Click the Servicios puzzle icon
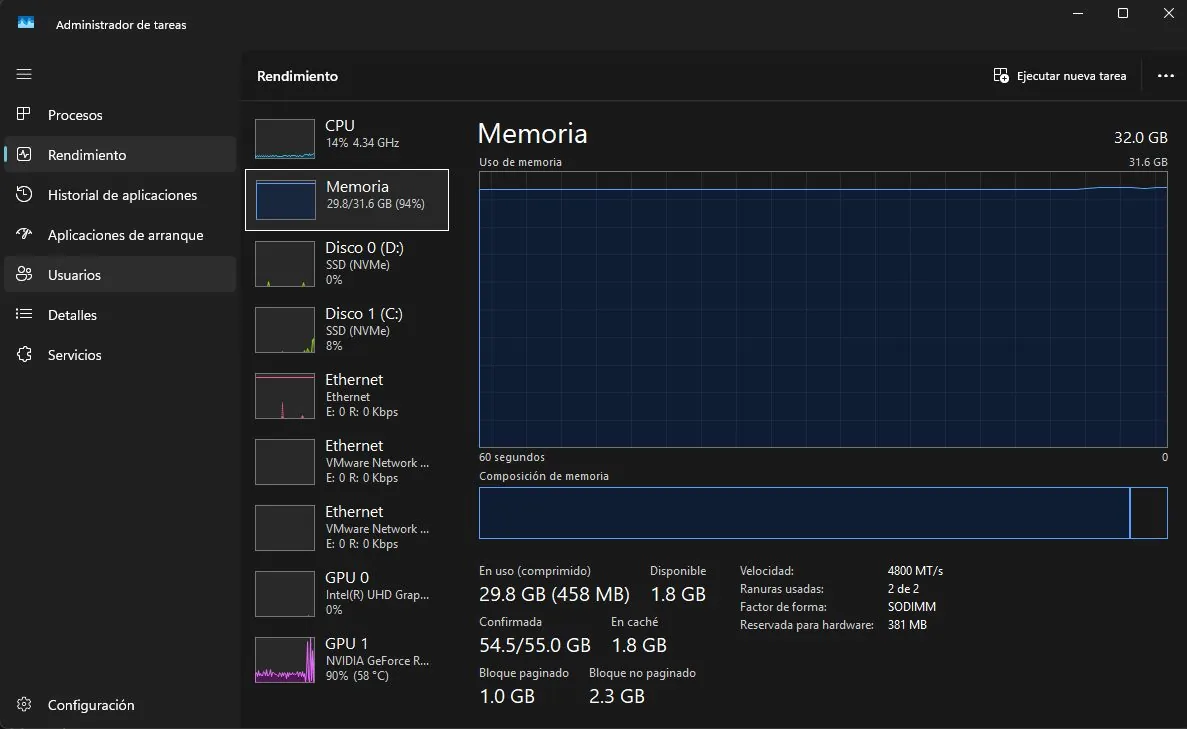Screen dimensions: 1187x729 [24, 354]
